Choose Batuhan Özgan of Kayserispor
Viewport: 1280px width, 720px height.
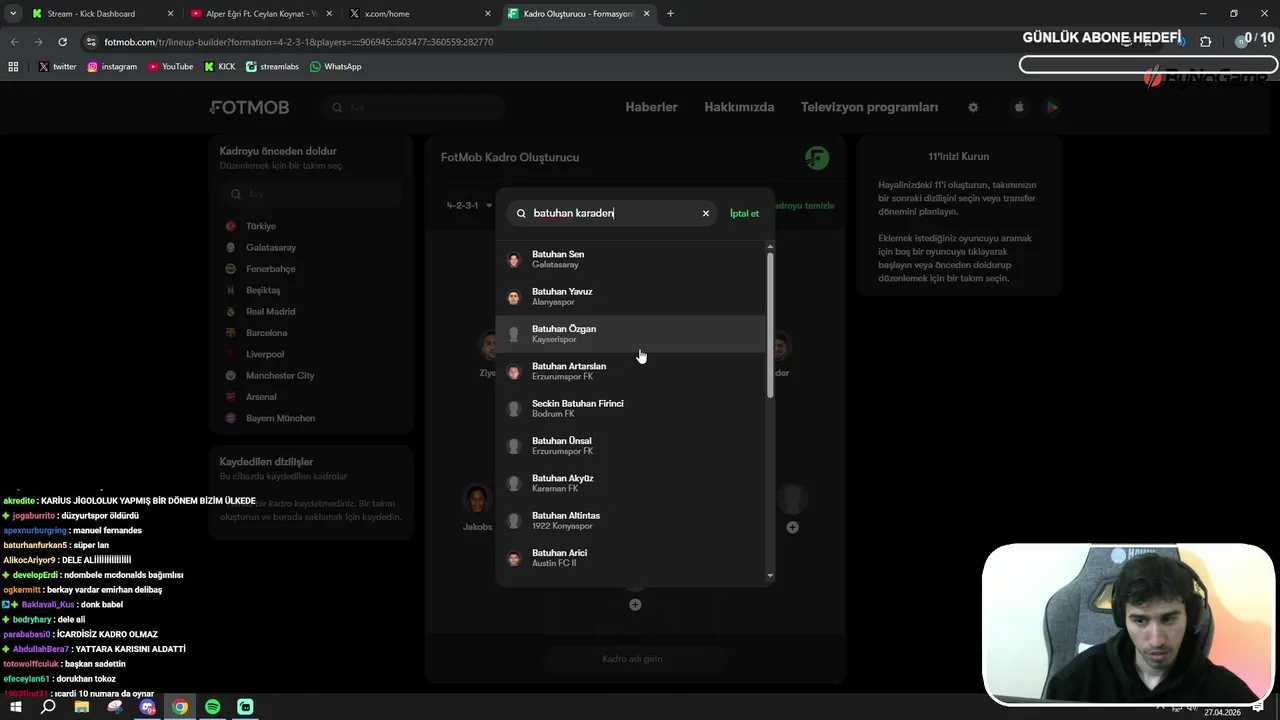[631, 334]
